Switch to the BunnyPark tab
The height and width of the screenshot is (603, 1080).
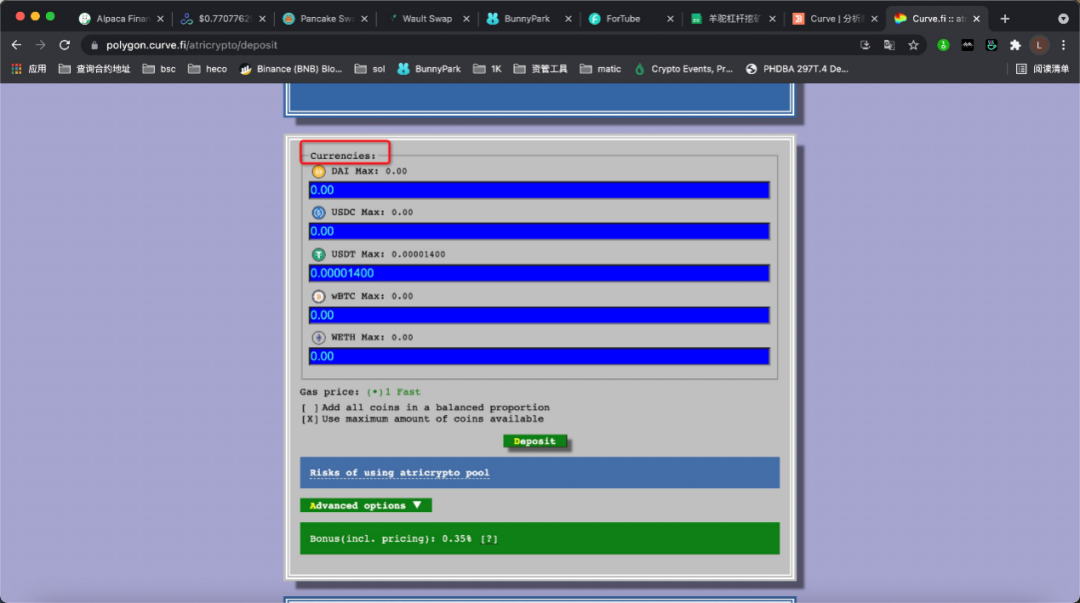pos(523,19)
